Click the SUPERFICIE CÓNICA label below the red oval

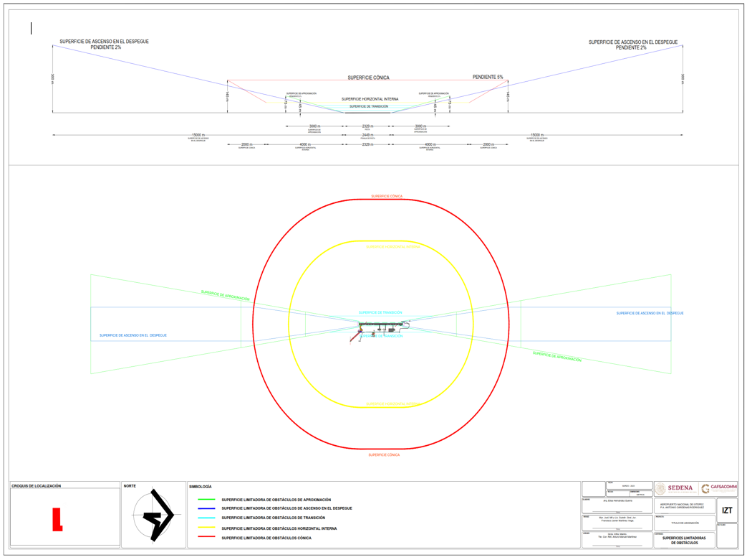pos(385,454)
